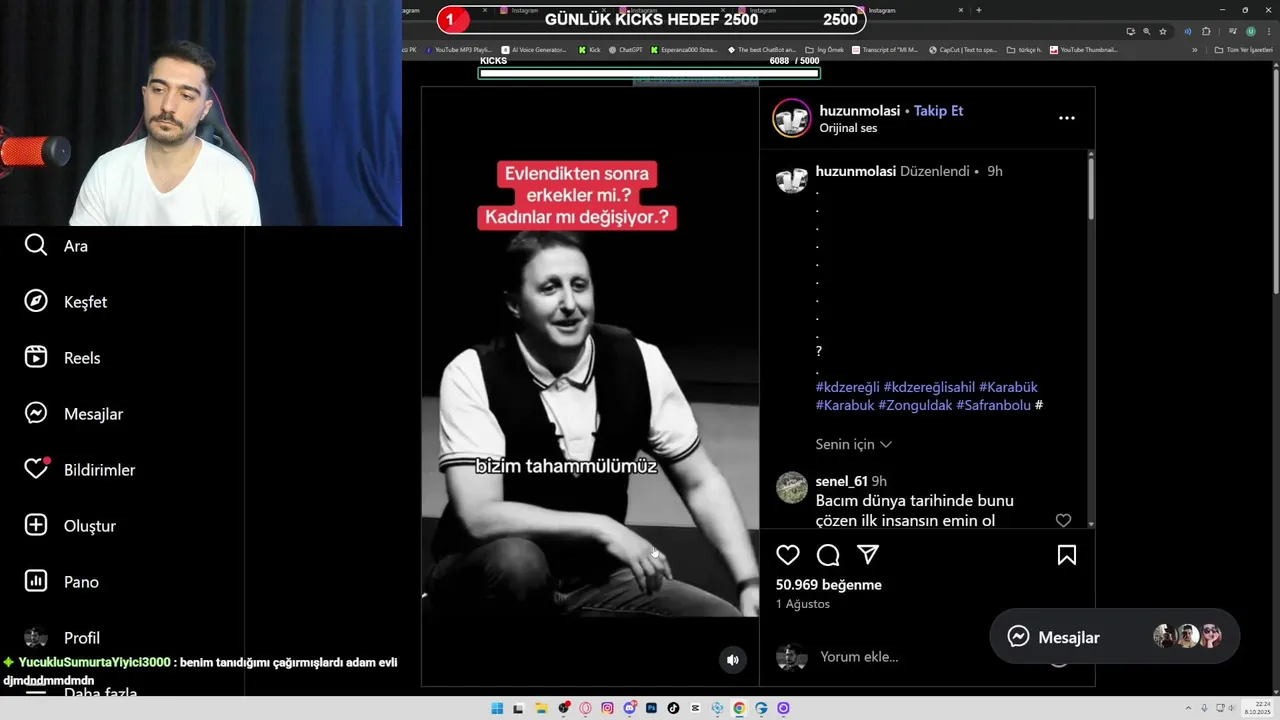1280x720 pixels.
Task: Open Discord in the taskbar
Action: point(629,708)
